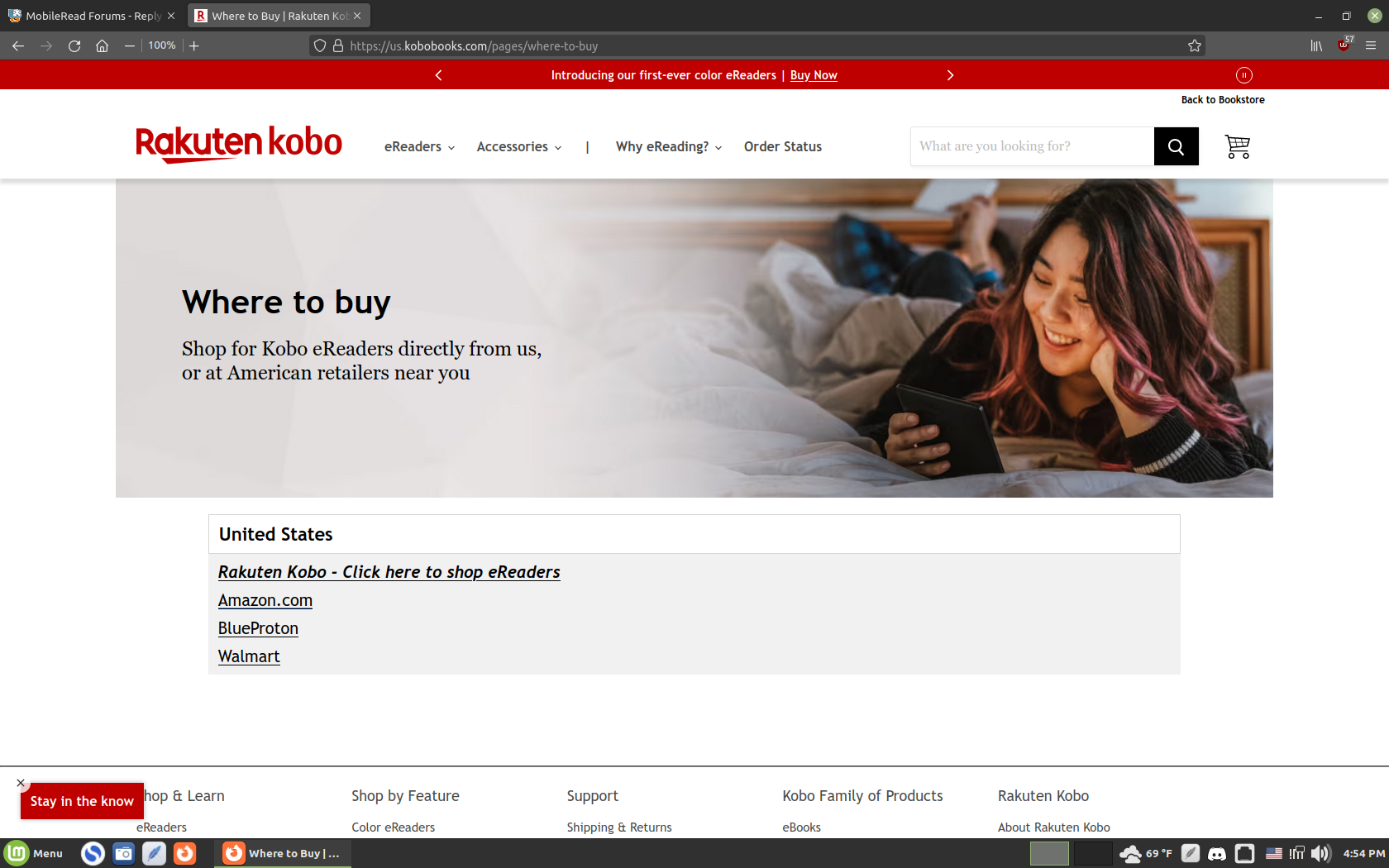The image size is (1389, 868).
Task: Show site security padlock info
Action: point(338,46)
